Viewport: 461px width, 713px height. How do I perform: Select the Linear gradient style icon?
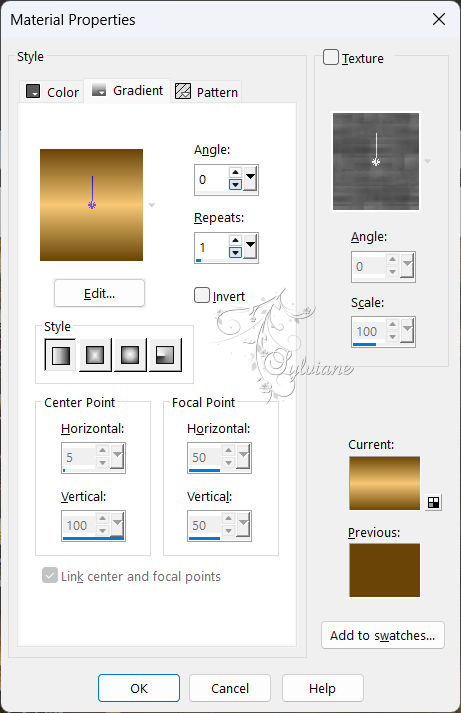(60, 355)
